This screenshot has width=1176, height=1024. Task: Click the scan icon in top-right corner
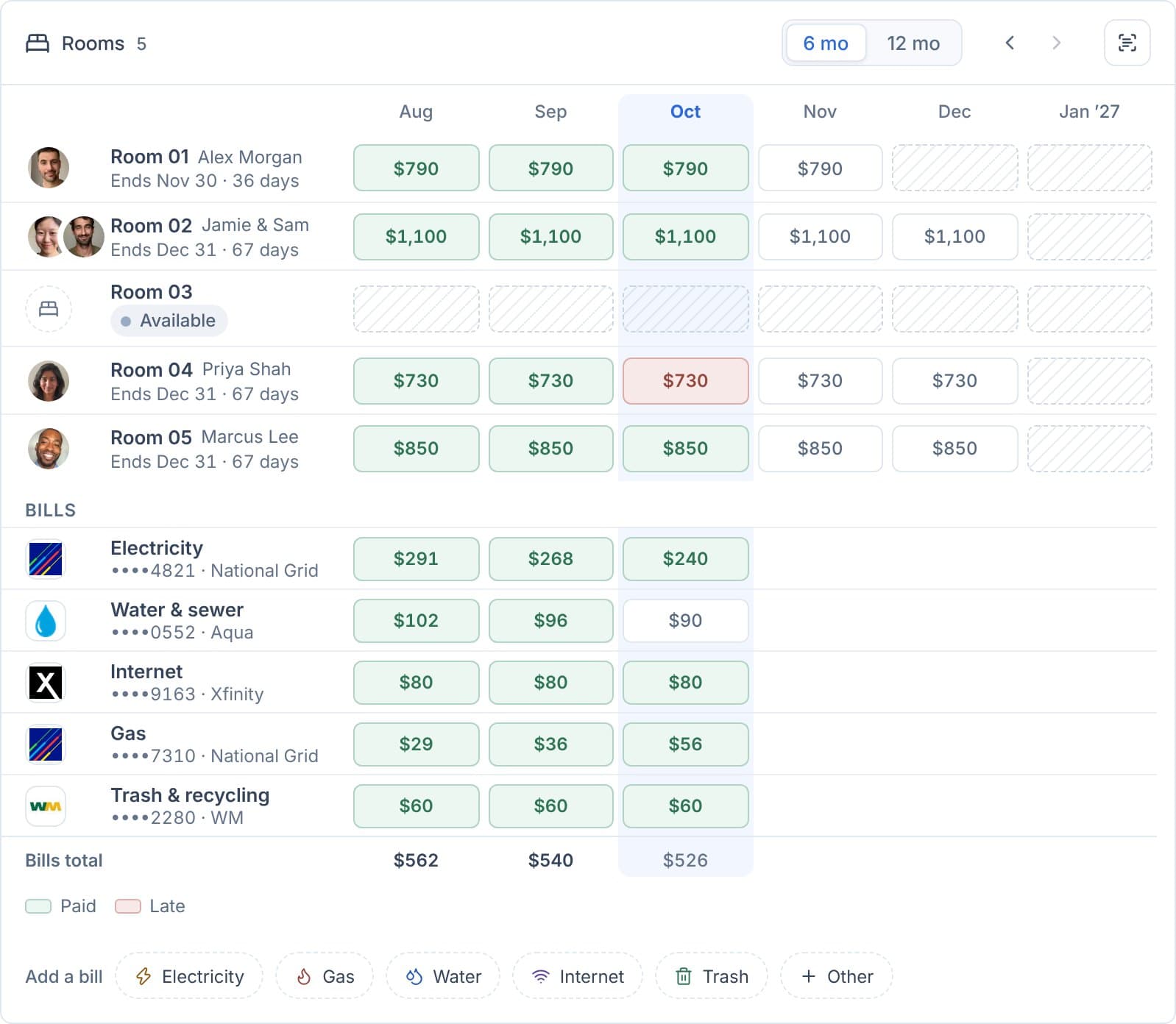pos(1127,43)
